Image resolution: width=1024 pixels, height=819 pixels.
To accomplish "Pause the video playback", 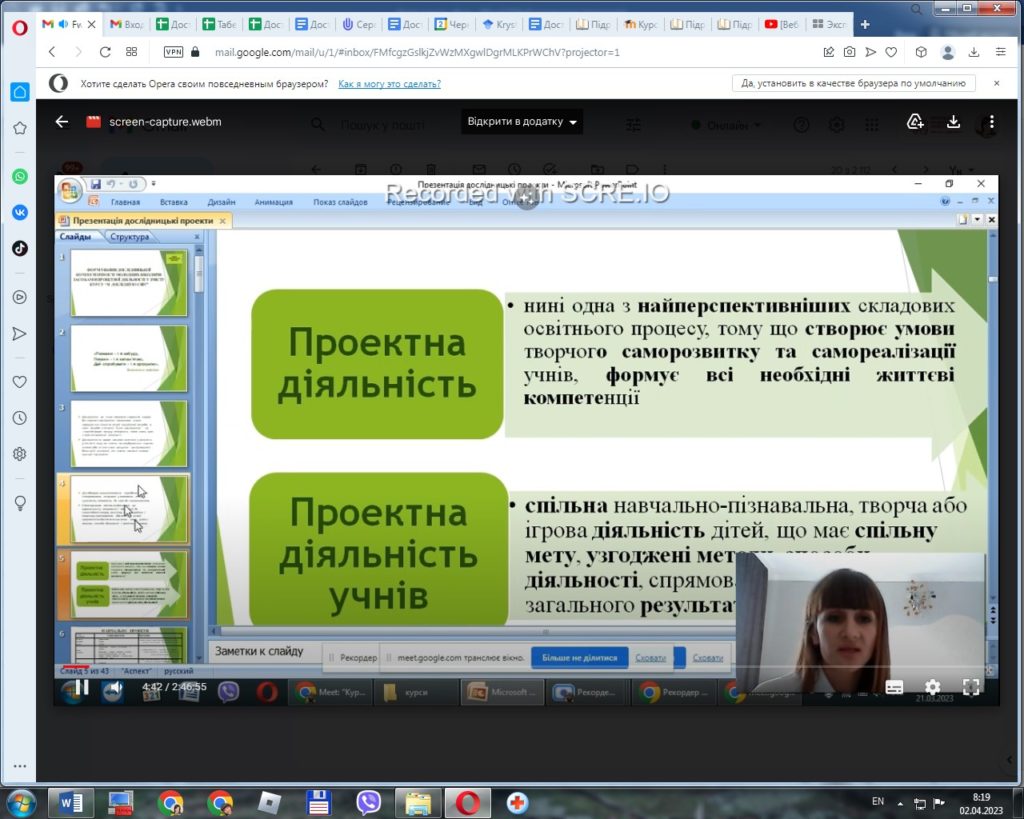I will pos(82,687).
